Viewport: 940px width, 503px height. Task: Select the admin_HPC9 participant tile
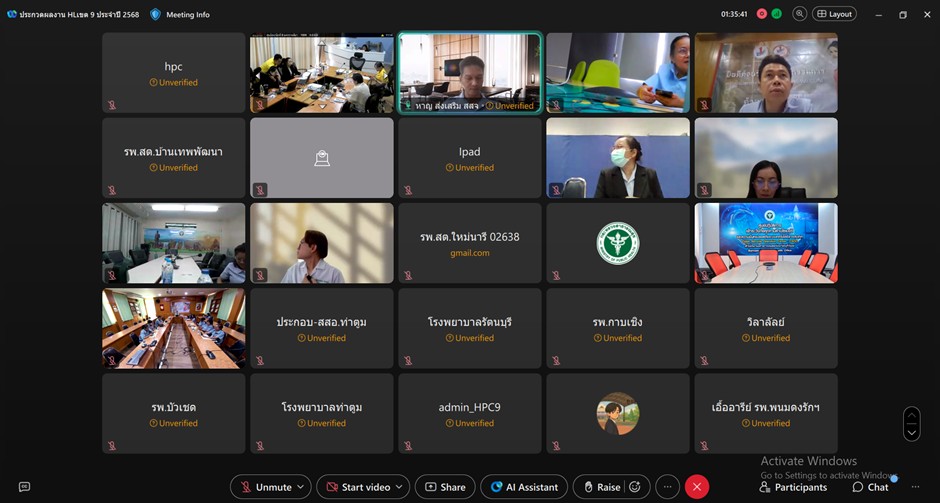(469, 413)
